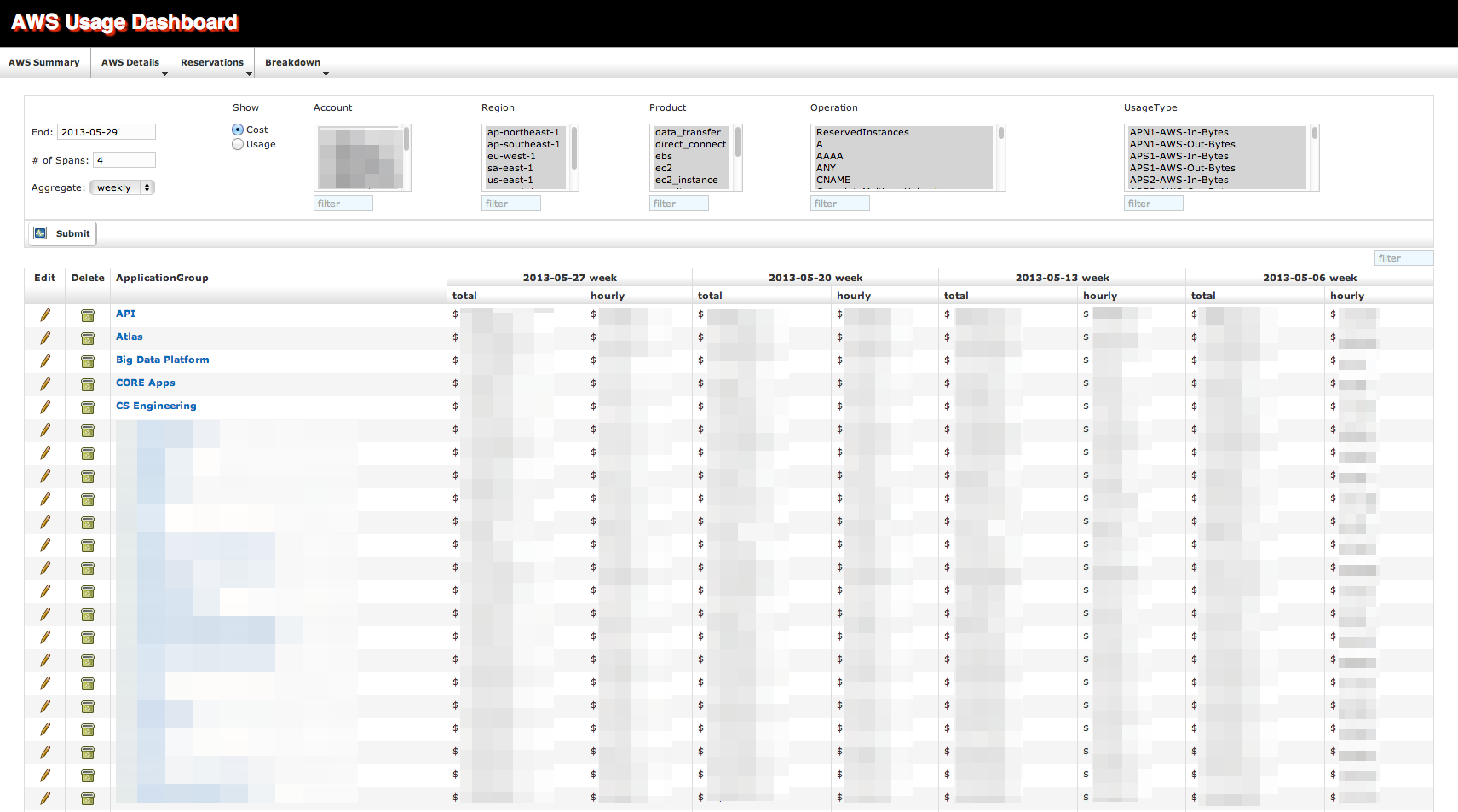Click the Submit button
The width and height of the screenshot is (1458, 812).
tap(62, 233)
